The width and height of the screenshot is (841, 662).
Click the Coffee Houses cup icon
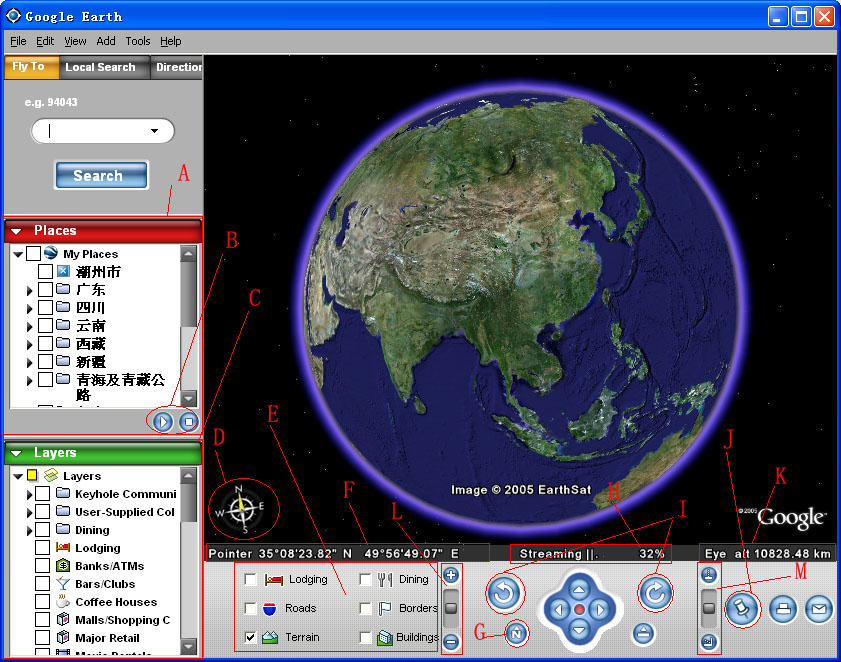[63, 601]
